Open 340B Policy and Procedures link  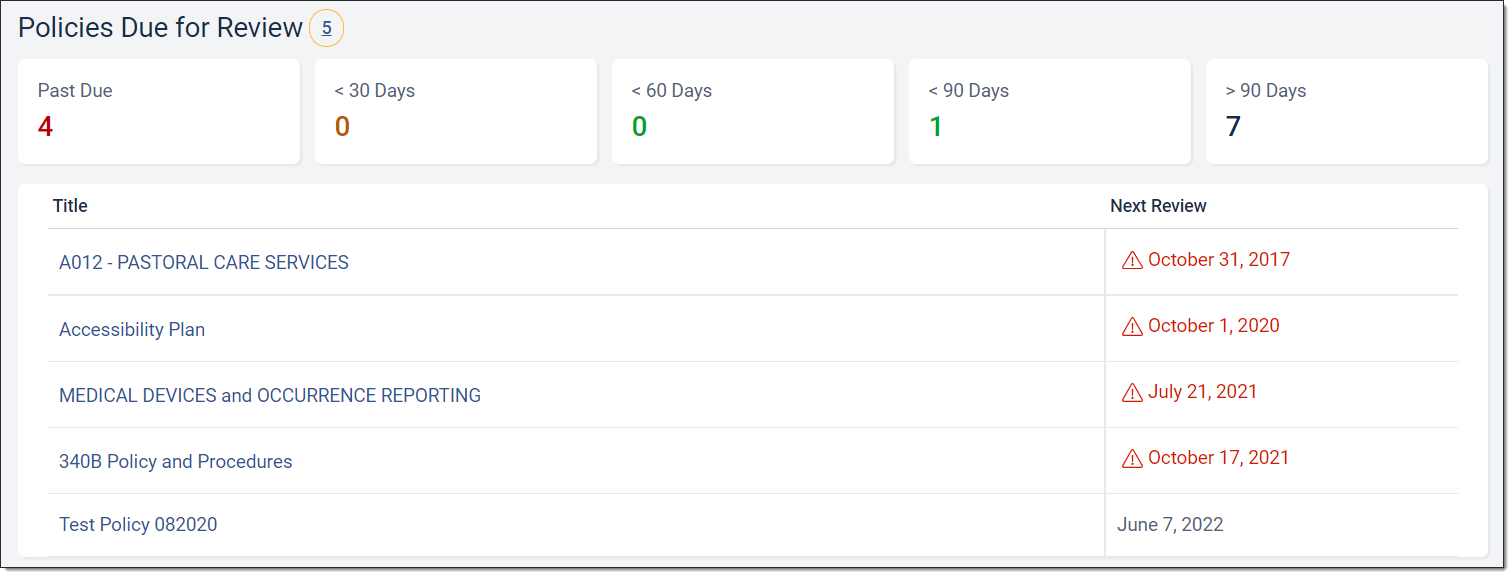click(176, 461)
